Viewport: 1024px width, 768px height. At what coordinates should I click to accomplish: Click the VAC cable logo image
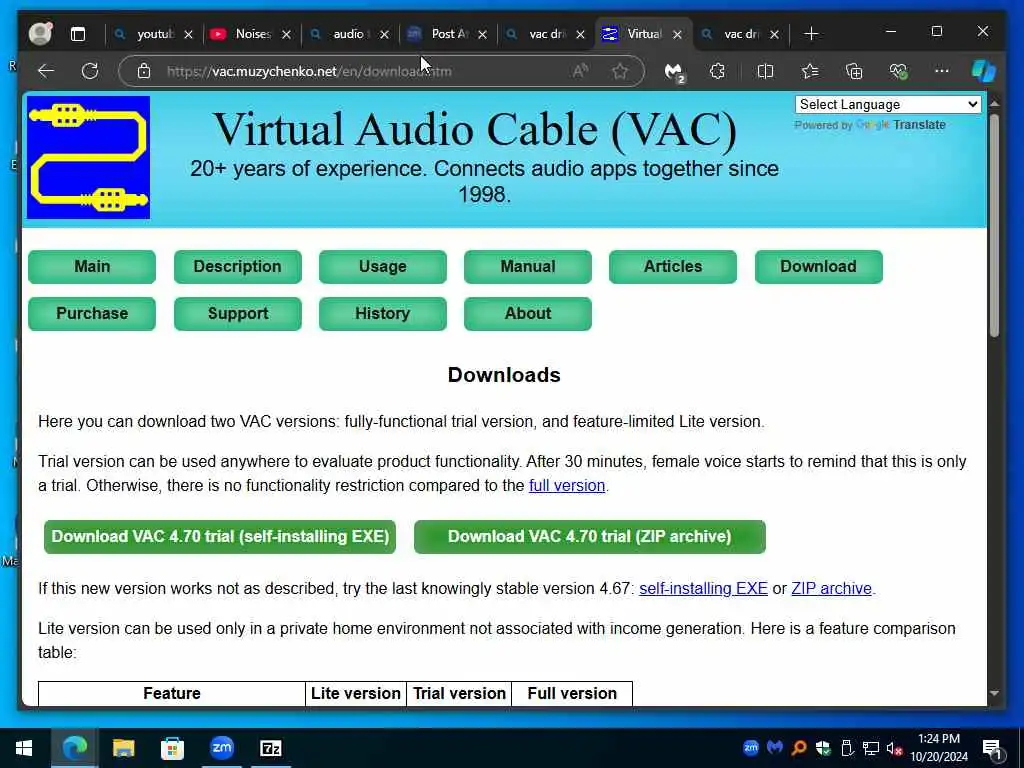(x=88, y=157)
